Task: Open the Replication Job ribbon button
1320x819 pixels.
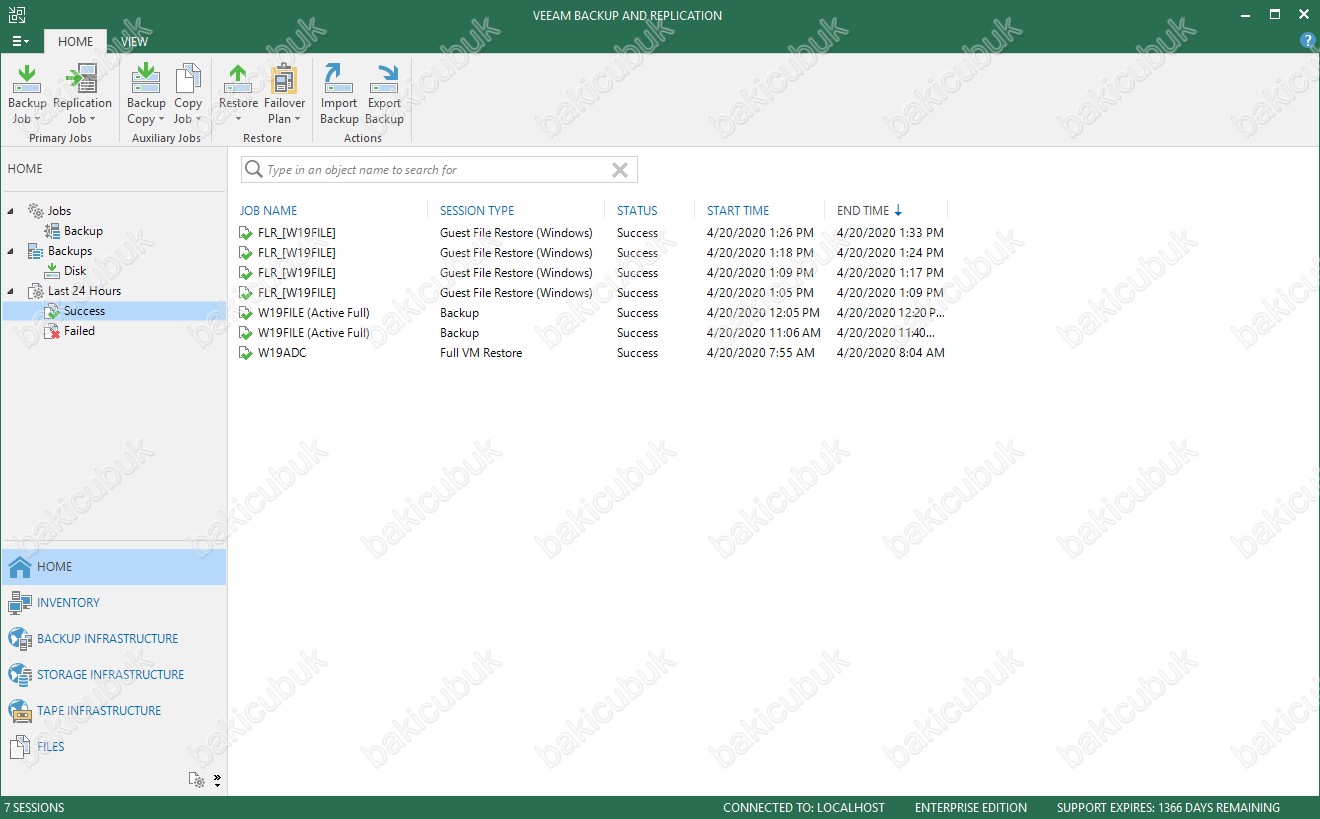Action: [x=82, y=95]
